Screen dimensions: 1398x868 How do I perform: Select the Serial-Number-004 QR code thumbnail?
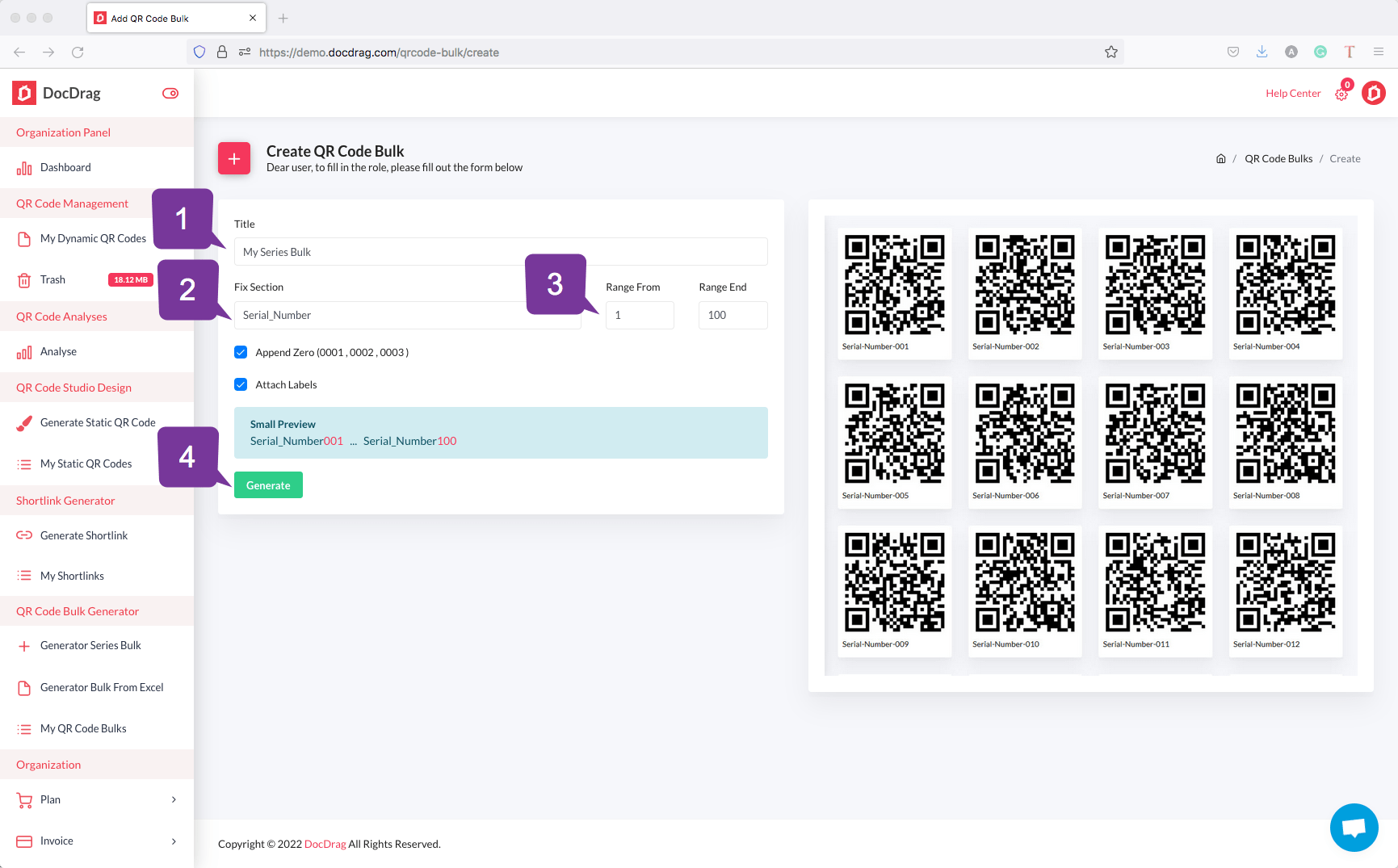pos(1286,293)
